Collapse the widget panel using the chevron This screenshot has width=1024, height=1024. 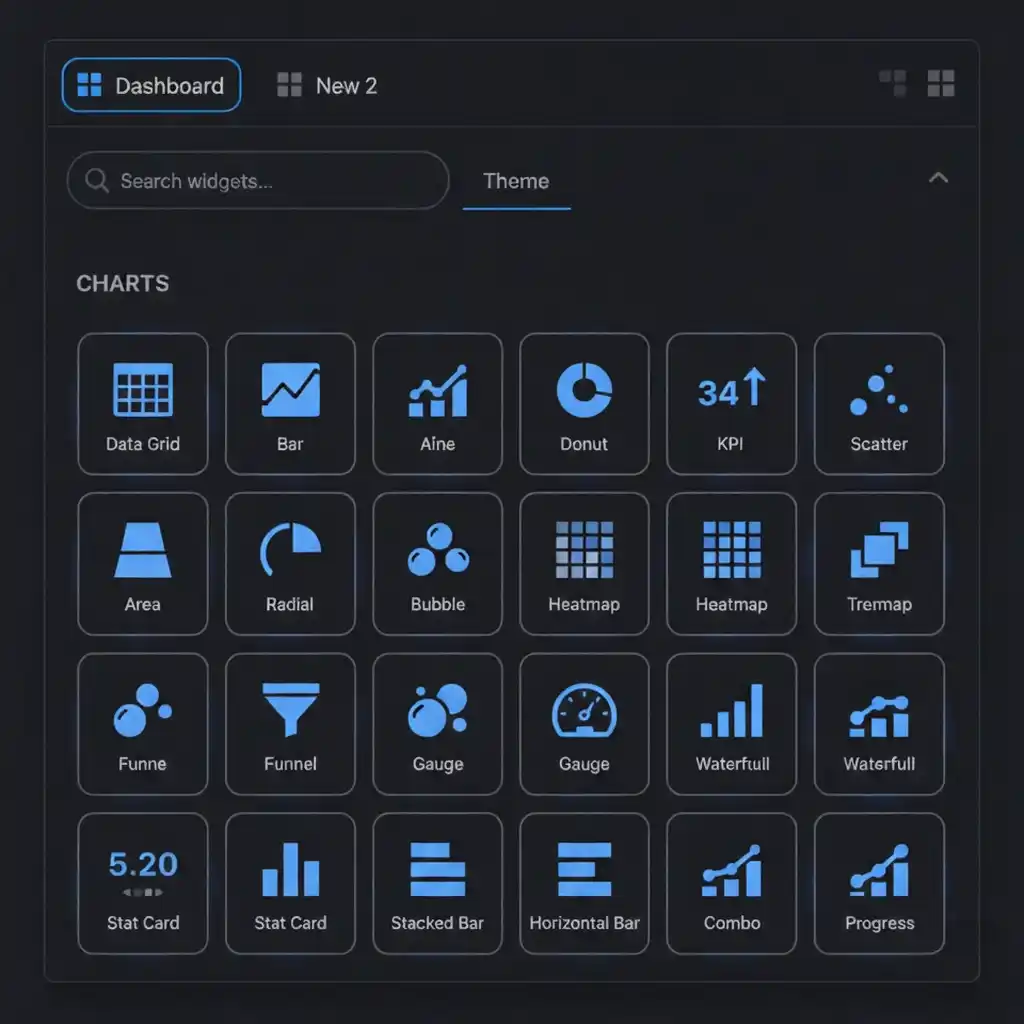point(938,177)
